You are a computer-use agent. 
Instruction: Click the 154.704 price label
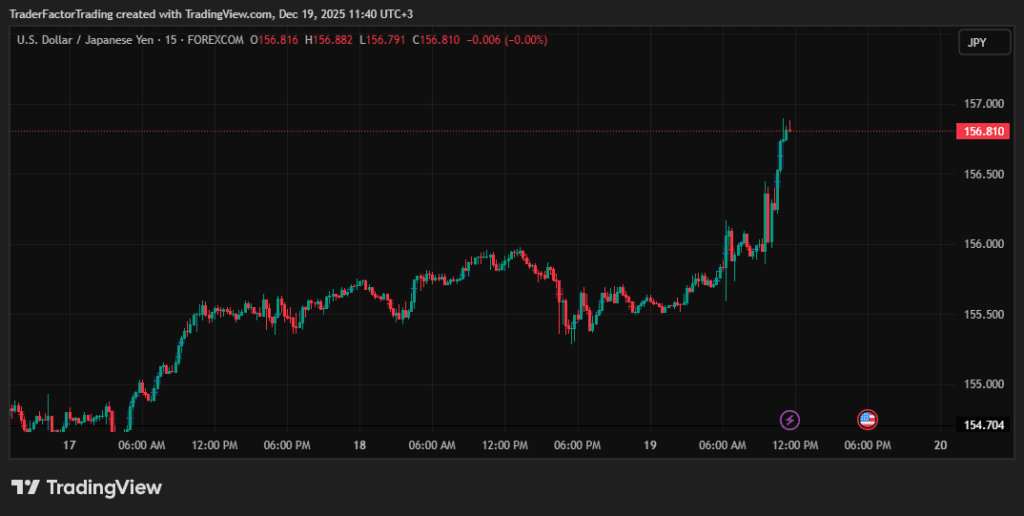984,425
